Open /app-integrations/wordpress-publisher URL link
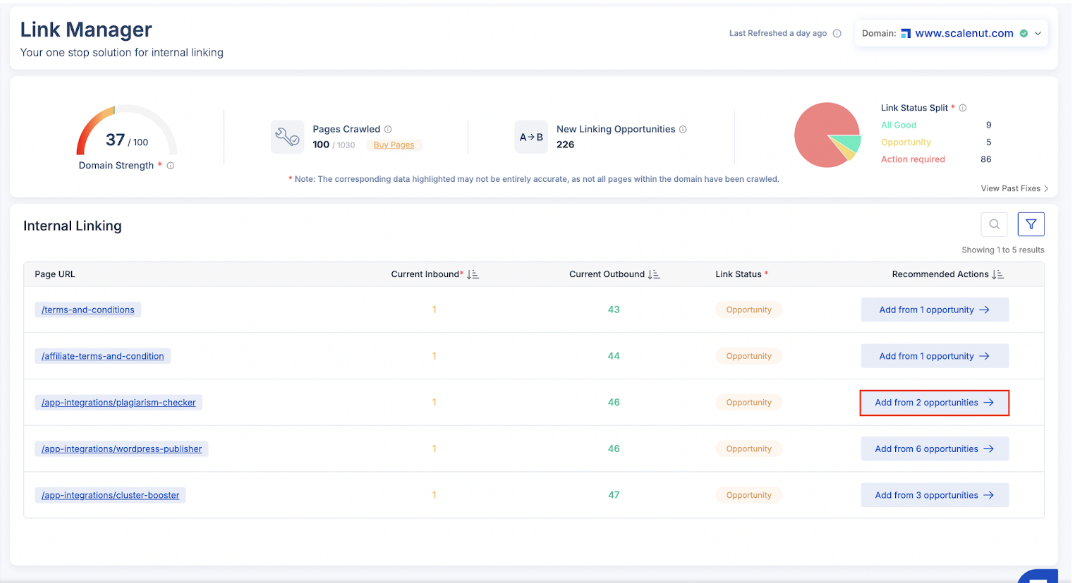Viewport: 1072px width, 583px height. (122, 449)
